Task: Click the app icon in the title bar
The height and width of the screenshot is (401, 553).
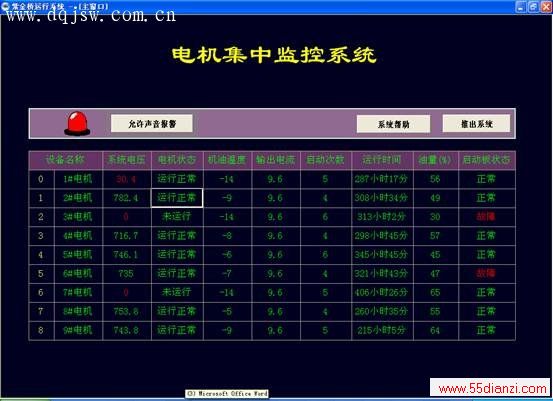Action: click(5, 6)
